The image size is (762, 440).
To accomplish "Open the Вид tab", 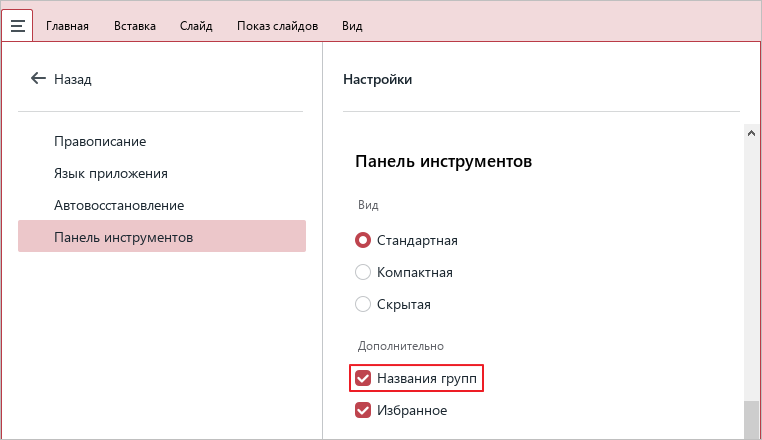I will 352,26.
